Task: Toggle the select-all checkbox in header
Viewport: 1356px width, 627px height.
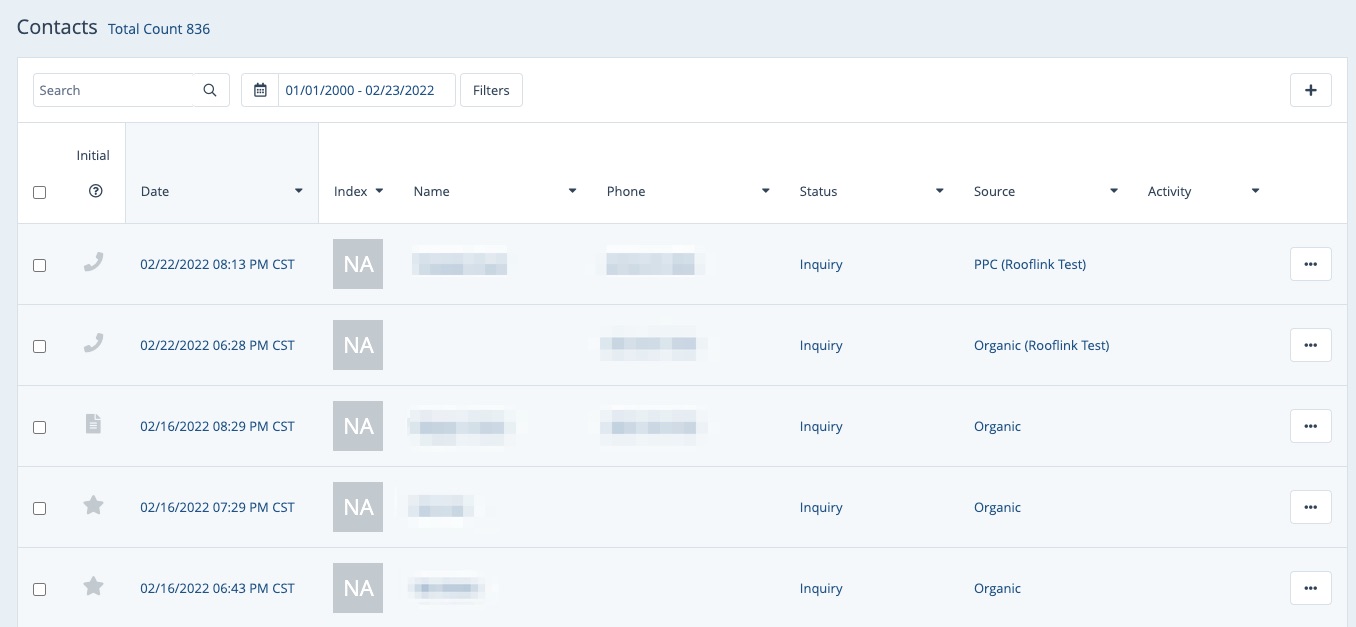Action: point(40,192)
